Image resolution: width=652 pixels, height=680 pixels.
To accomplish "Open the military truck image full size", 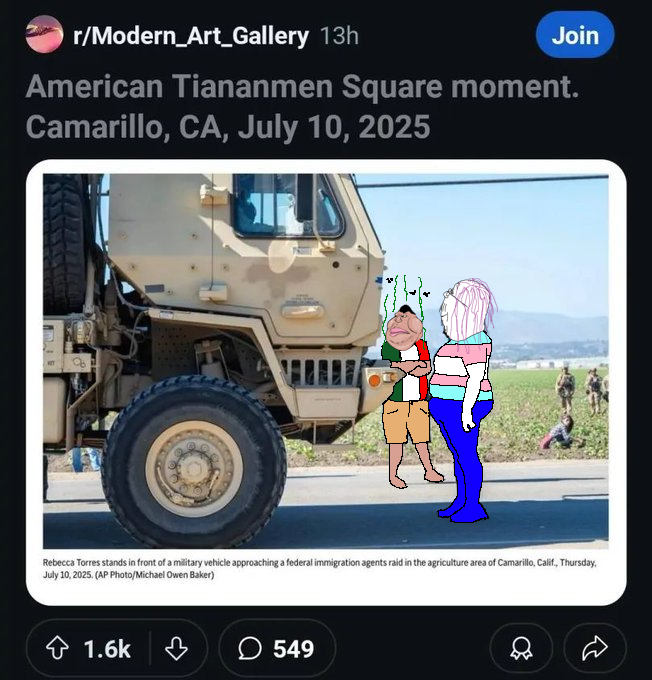I will (325, 361).
